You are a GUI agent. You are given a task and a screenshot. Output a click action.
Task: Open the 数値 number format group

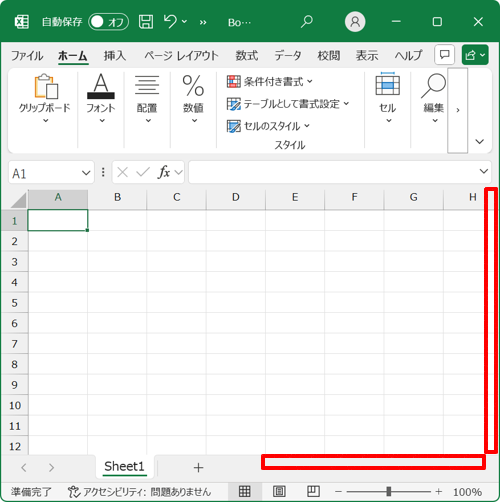pyautogui.click(x=193, y=99)
